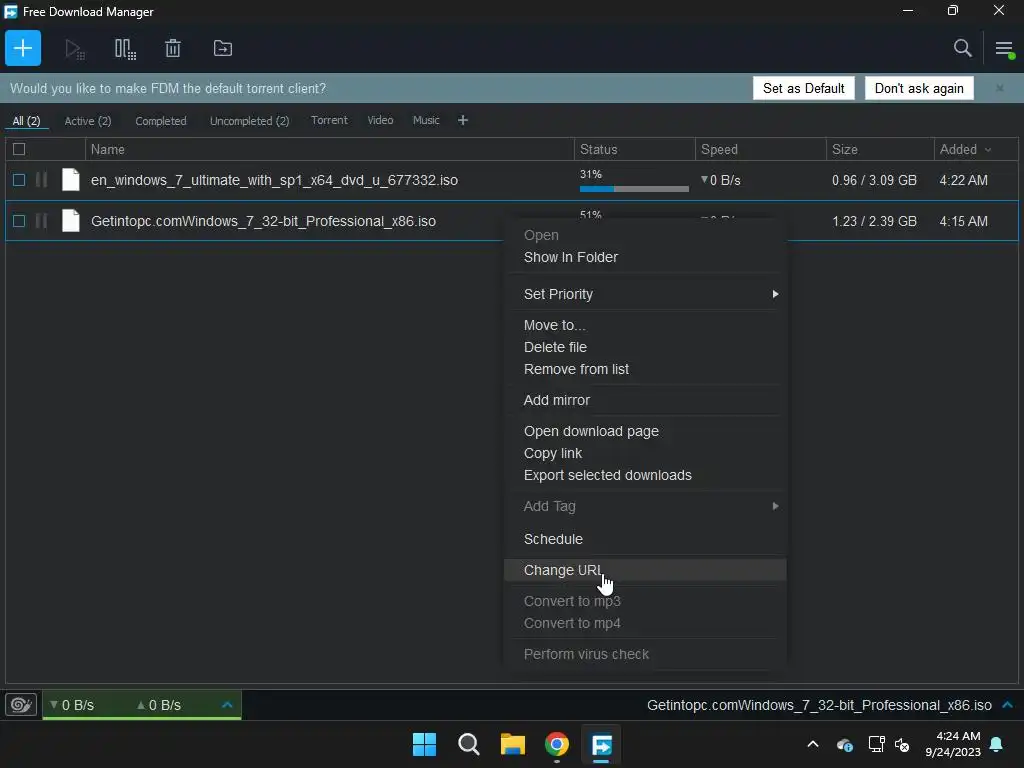Click the trash delete icon in toolbar
Image resolution: width=1024 pixels, height=768 pixels.
[x=173, y=48]
